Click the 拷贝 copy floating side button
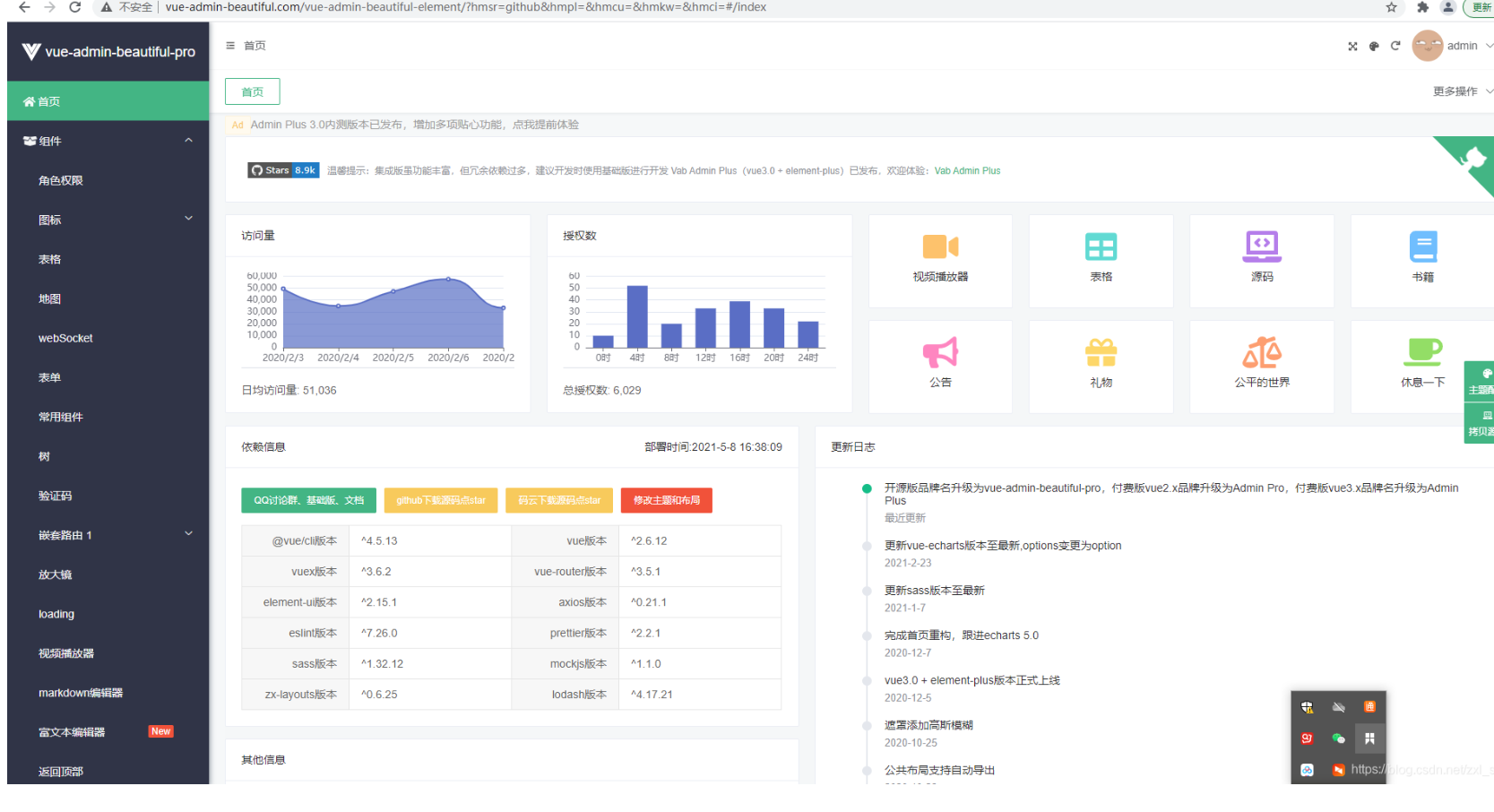The width and height of the screenshot is (1494, 812). 1480,423
